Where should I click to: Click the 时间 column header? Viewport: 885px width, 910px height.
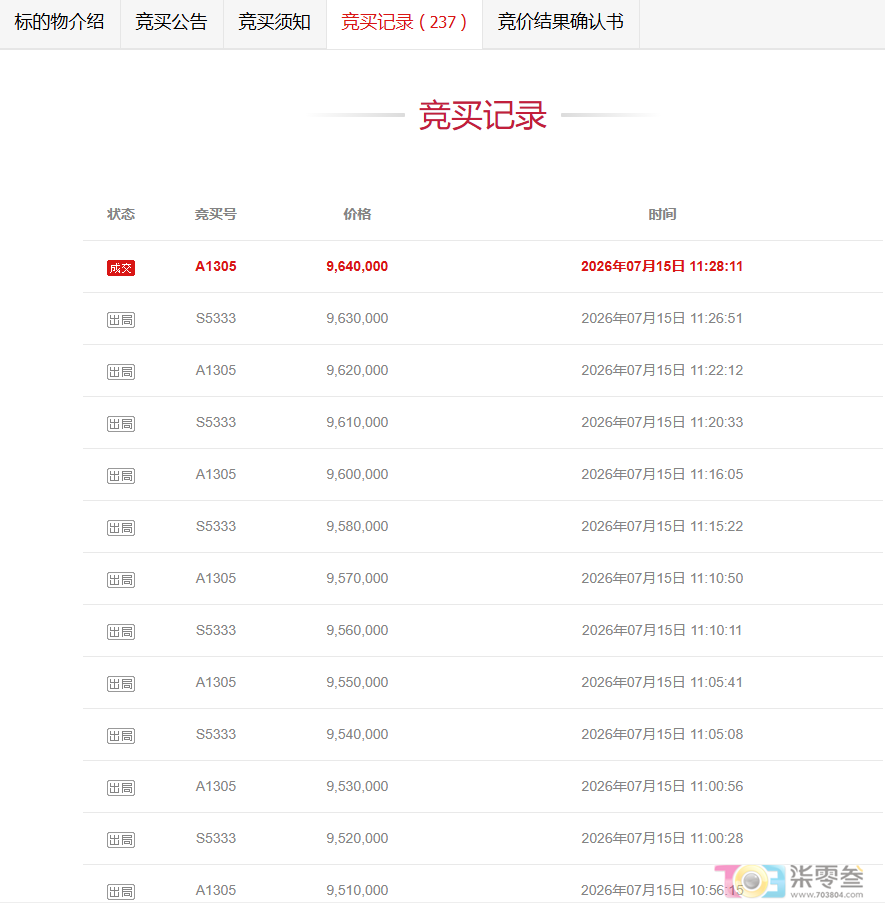click(662, 214)
